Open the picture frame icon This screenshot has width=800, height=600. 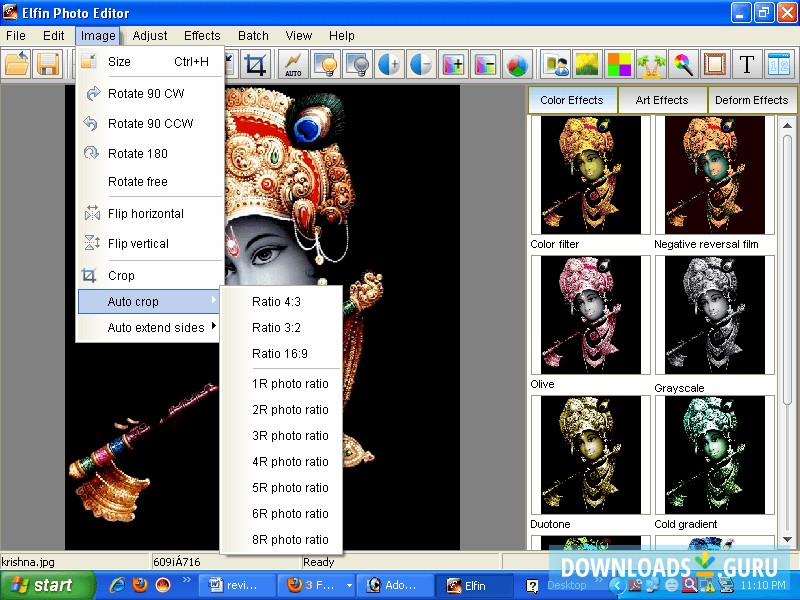pyautogui.click(x=716, y=64)
